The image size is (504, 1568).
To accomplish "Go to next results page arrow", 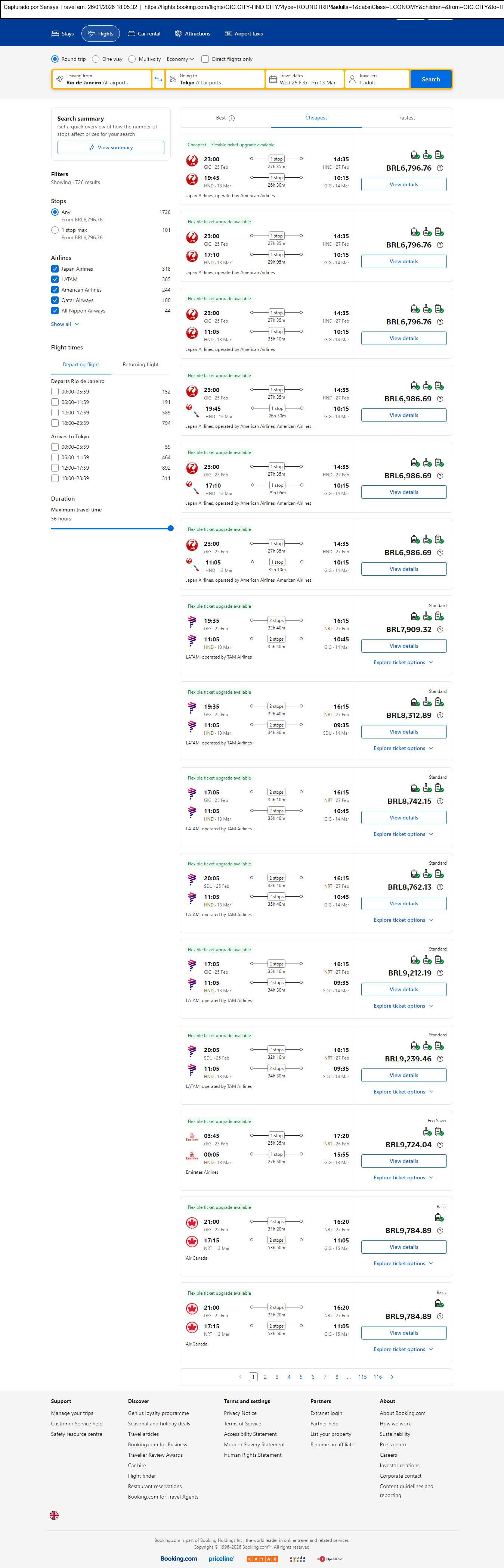I will pyautogui.click(x=392, y=1376).
